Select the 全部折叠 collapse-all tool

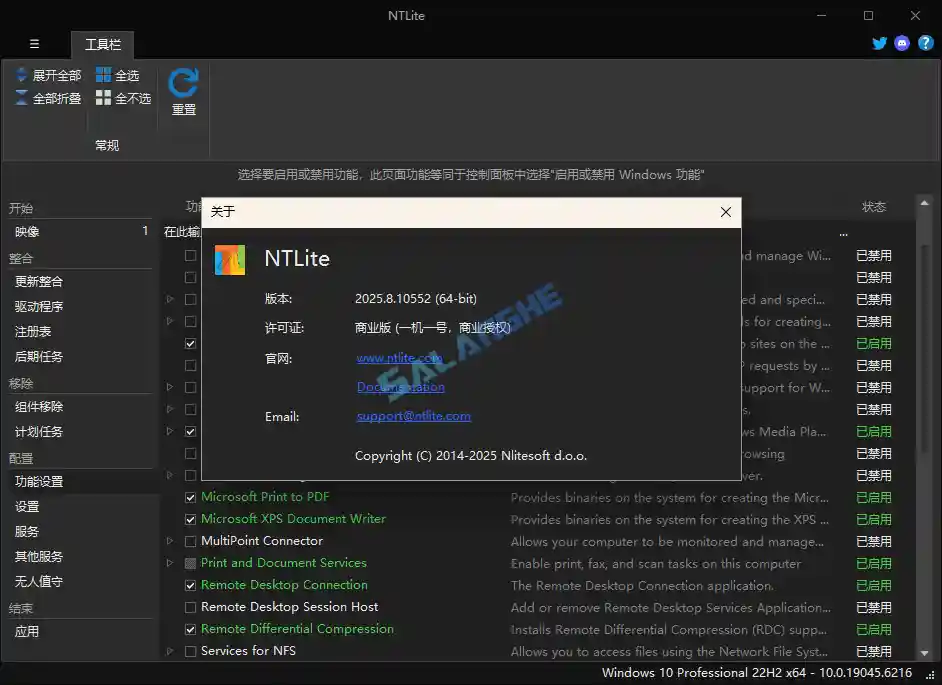[48, 96]
